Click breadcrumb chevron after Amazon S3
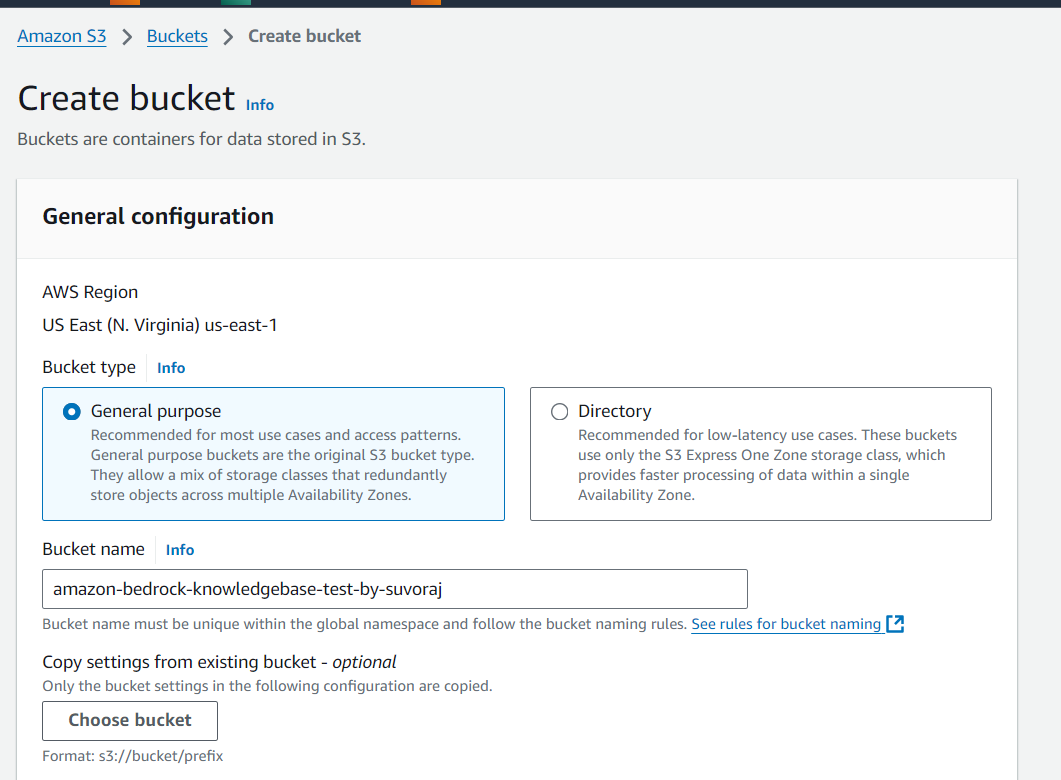 (126, 36)
